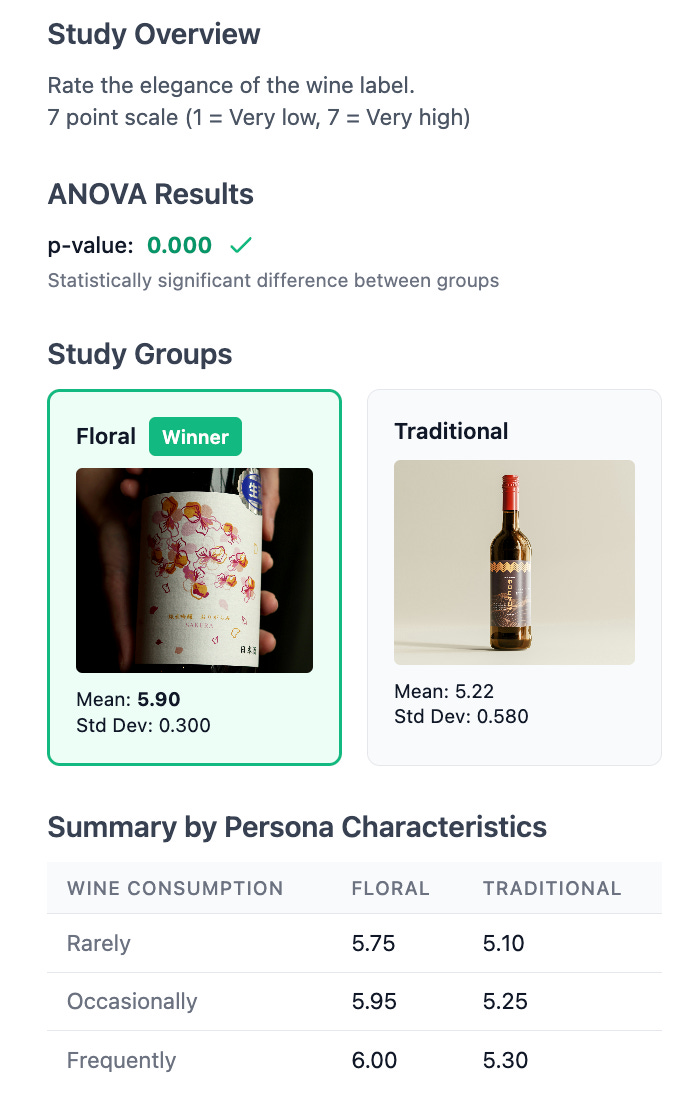Screen dimensions: 700x1102
Task: Select the green Winner badge
Action: [x=195, y=436]
